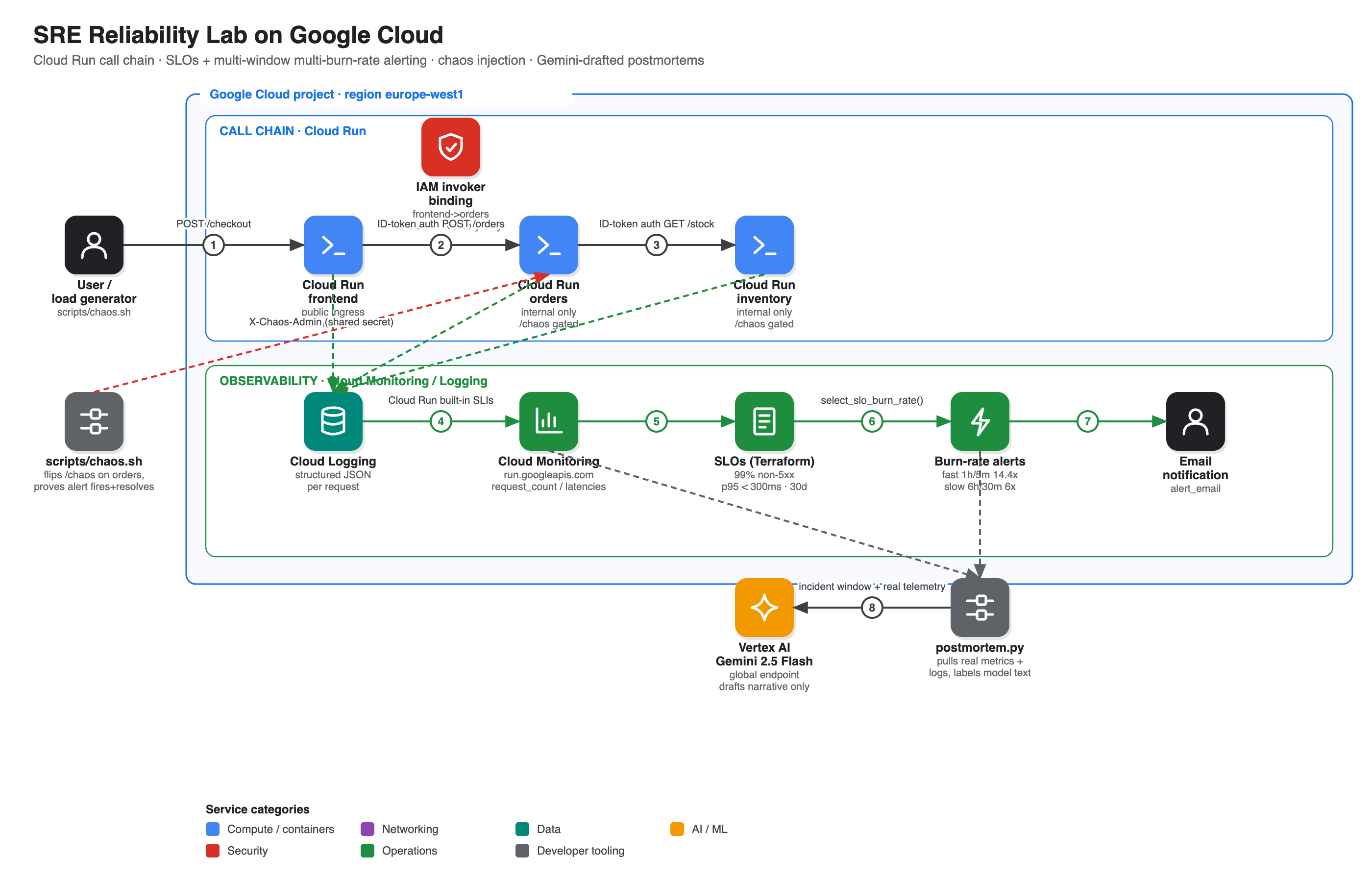The height and width of the screenshot is (882, 1372).
Task: Click the Cloud Run inventory icon
Action: (x=764, y=245)
